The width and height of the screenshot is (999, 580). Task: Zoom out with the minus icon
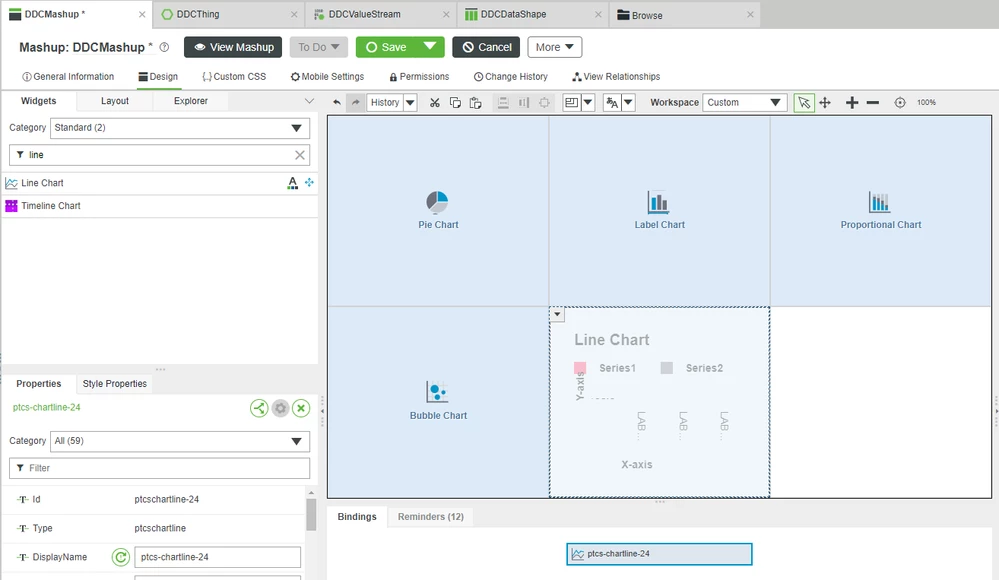coord(873,102)
